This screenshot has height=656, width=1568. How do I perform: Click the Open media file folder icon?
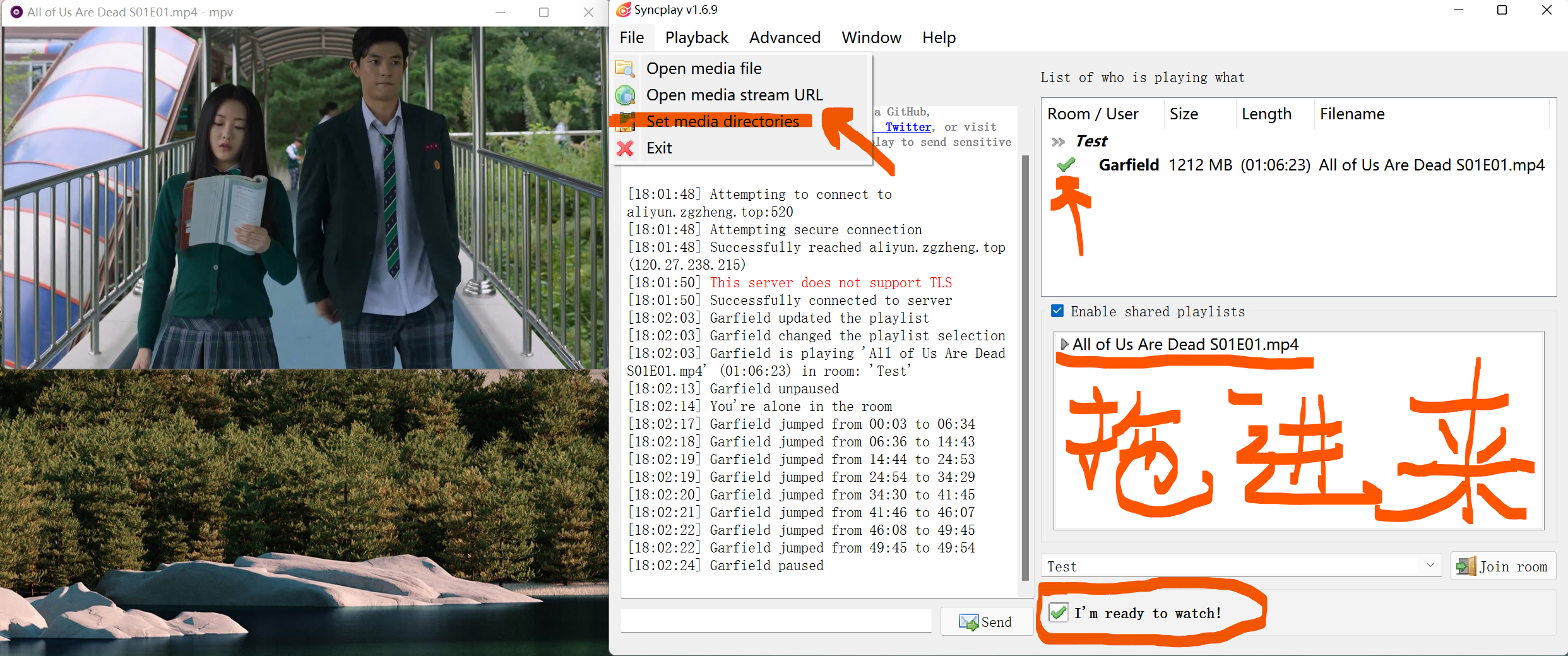coord(625,68)
